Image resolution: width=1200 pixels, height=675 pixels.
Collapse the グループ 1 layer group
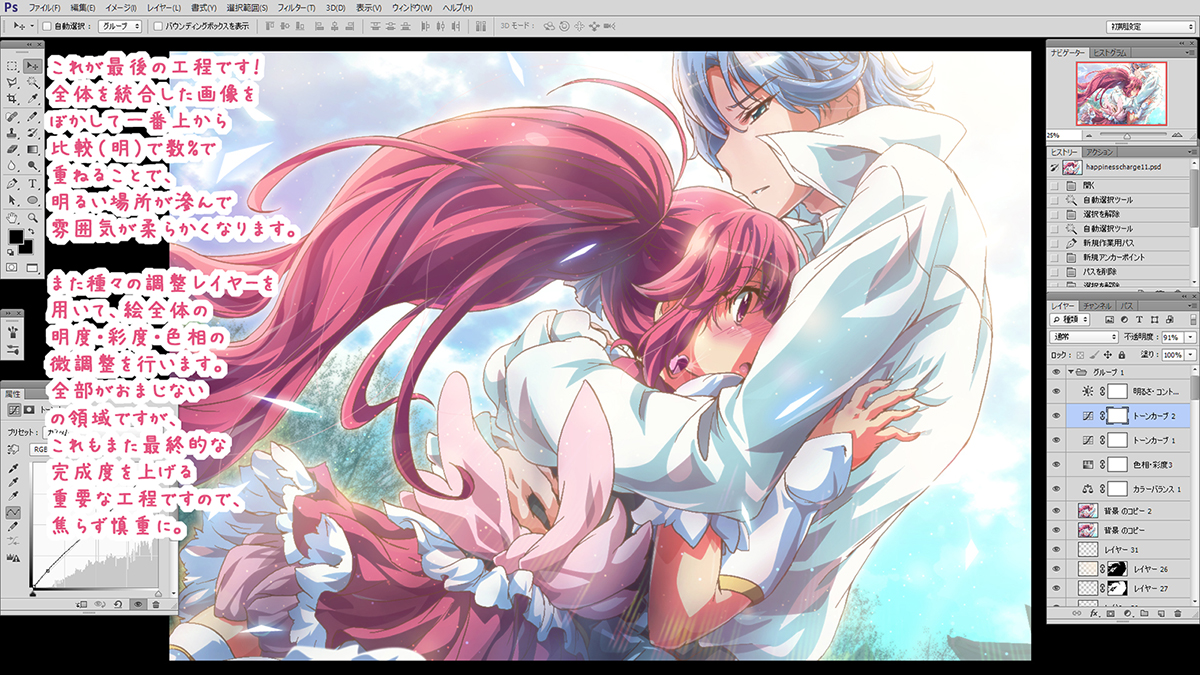pos(1071,371)
